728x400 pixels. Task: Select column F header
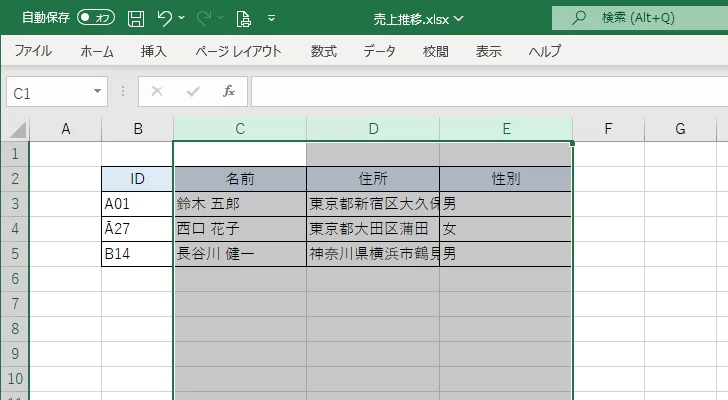(x=608, y=129)
